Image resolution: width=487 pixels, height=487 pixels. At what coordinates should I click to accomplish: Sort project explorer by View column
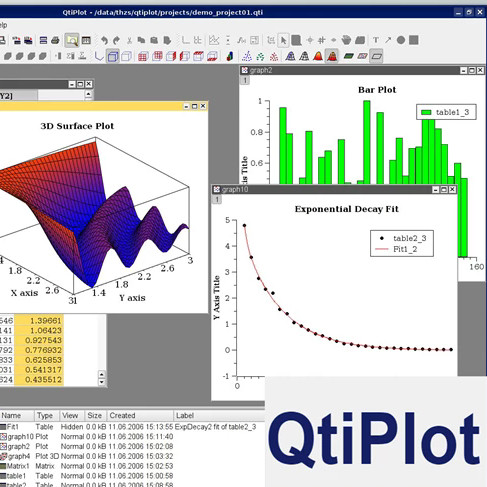point(72,416)
